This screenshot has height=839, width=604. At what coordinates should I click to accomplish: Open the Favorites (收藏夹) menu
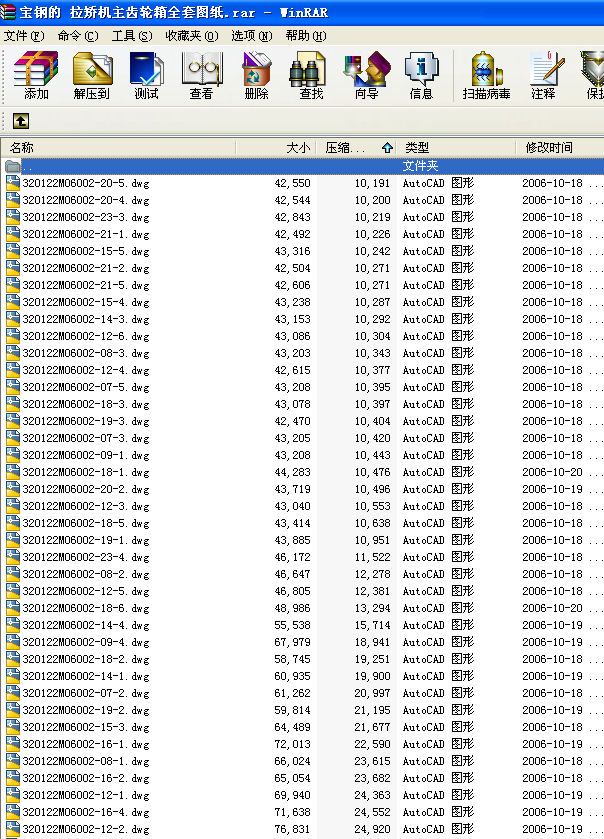click(191, 36)
